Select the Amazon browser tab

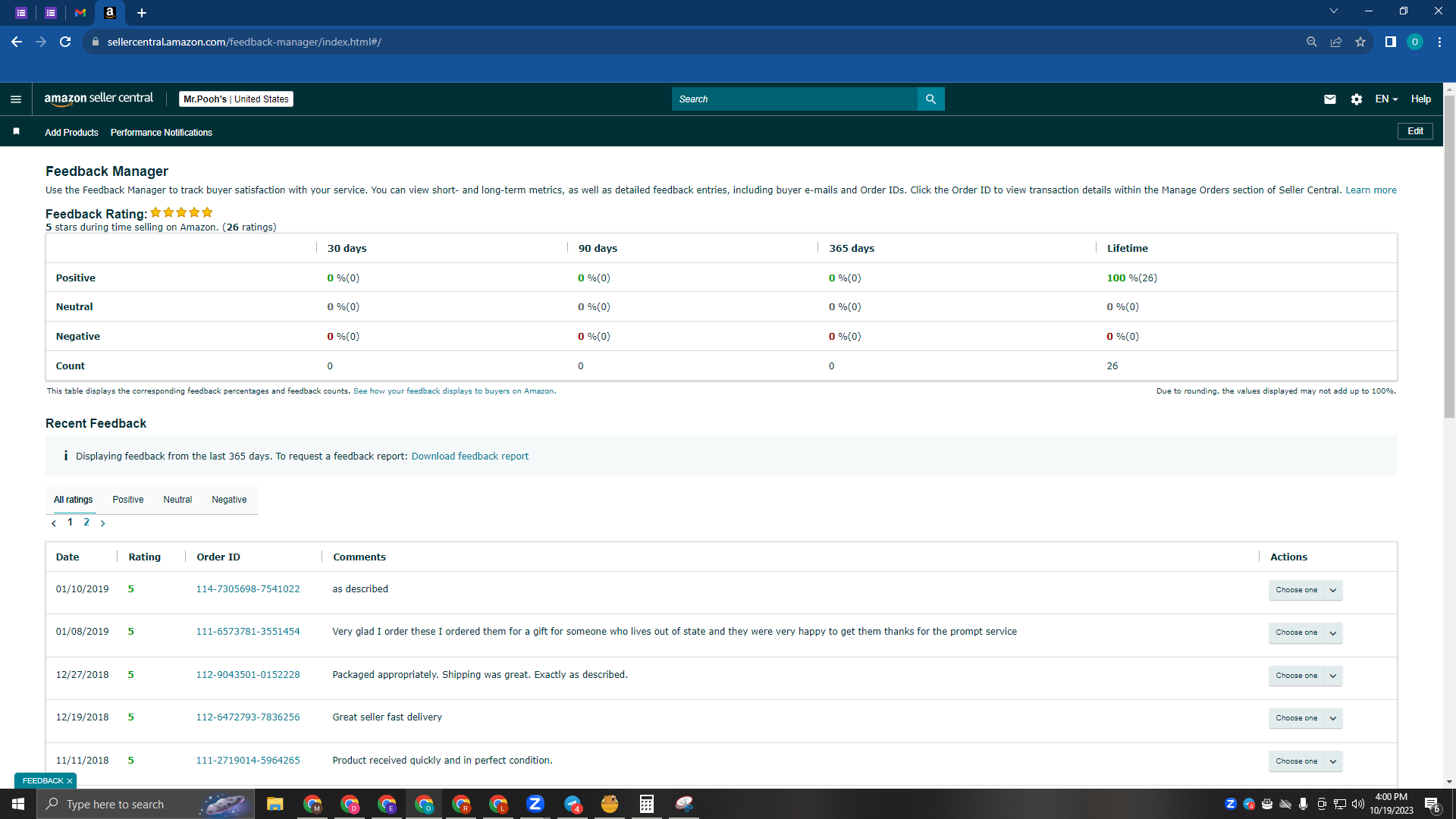point(110,13)
